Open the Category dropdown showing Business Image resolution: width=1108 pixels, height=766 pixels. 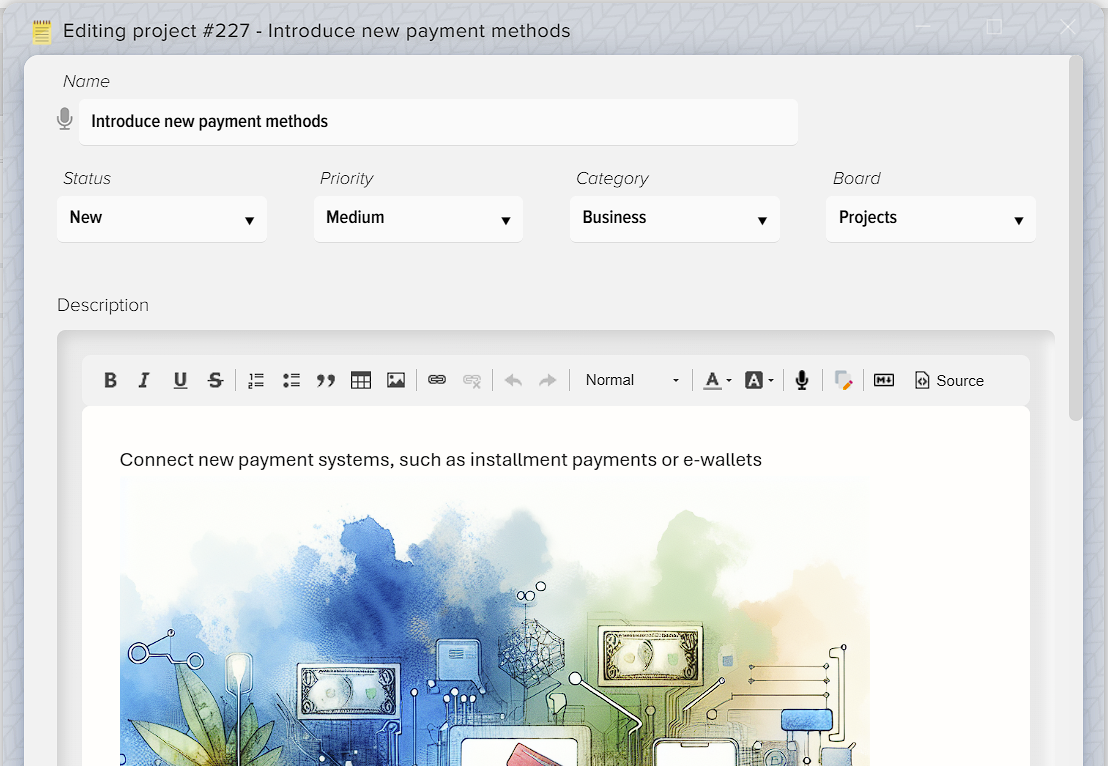point(675,218)
